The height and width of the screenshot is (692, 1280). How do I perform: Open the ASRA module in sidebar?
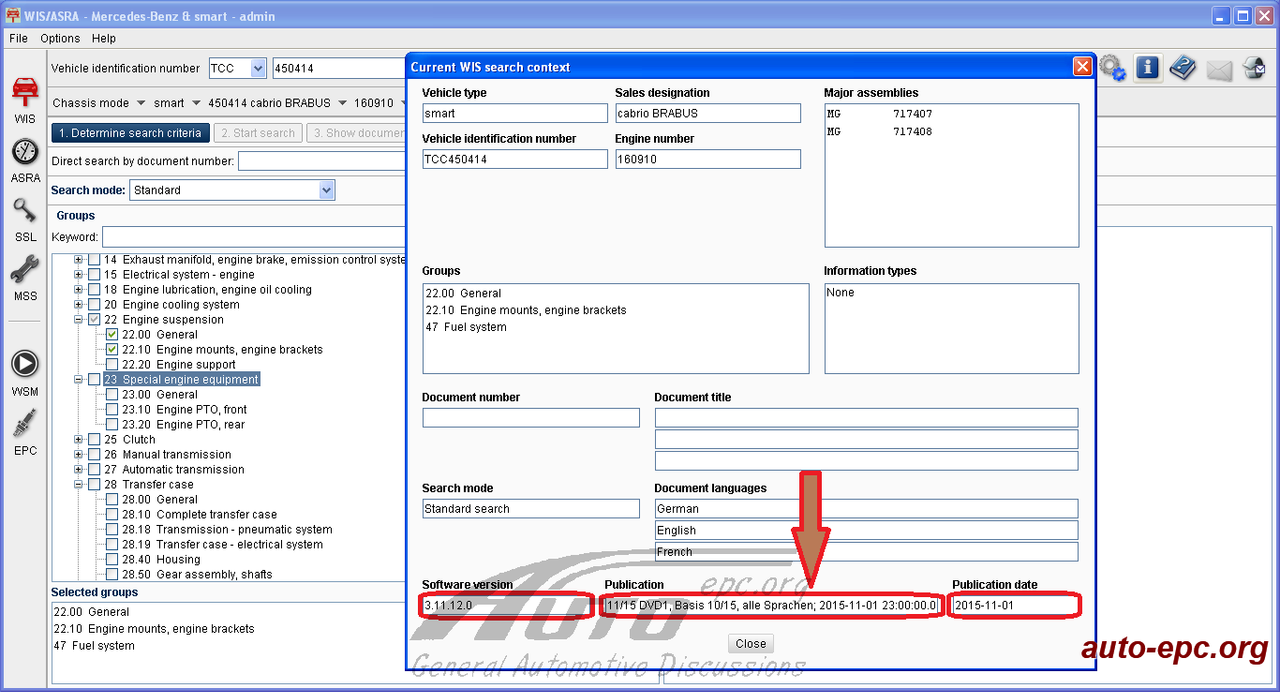pos(25,160)
